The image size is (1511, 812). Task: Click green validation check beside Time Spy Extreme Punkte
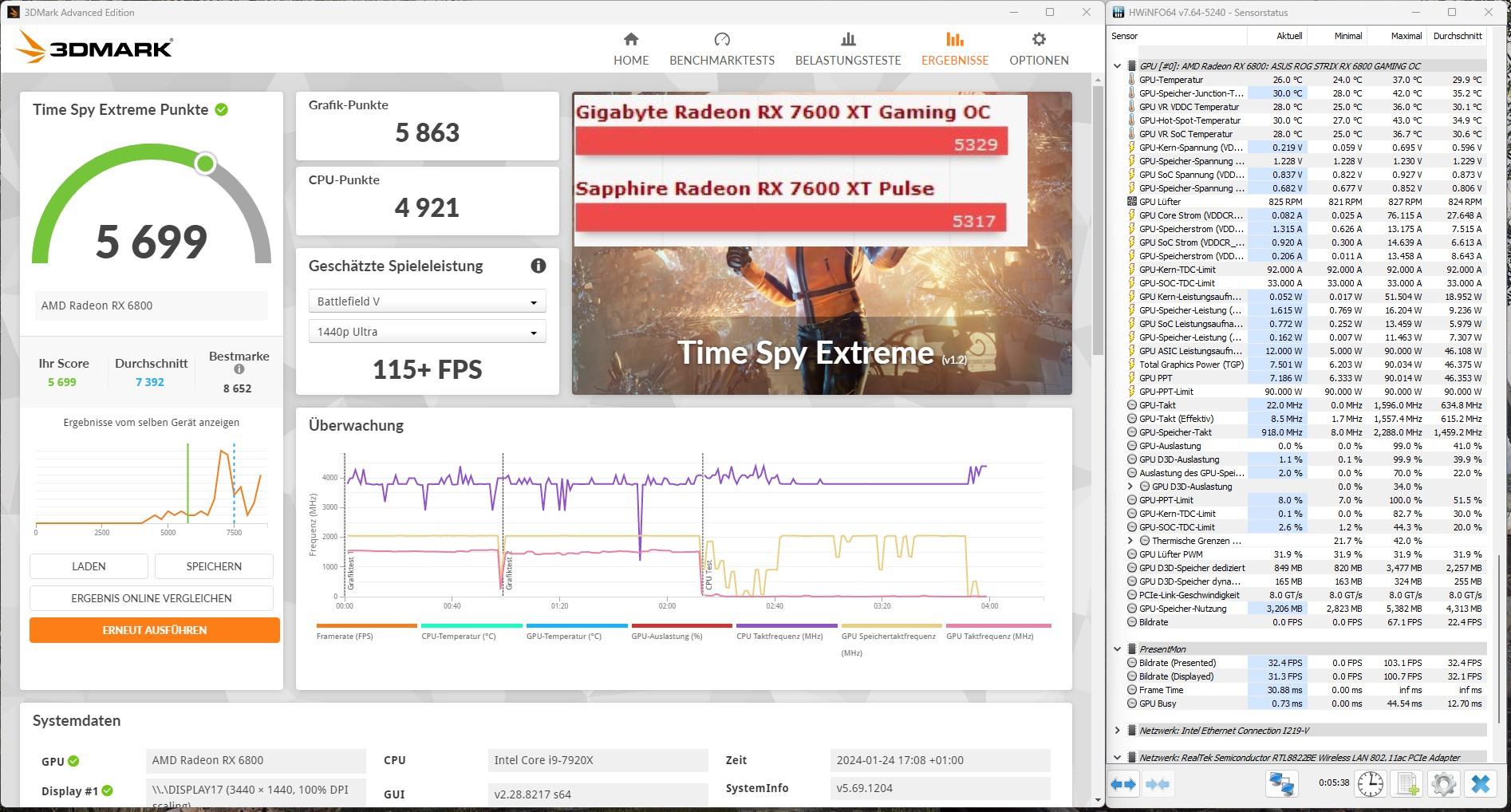(x=222, y=110)
